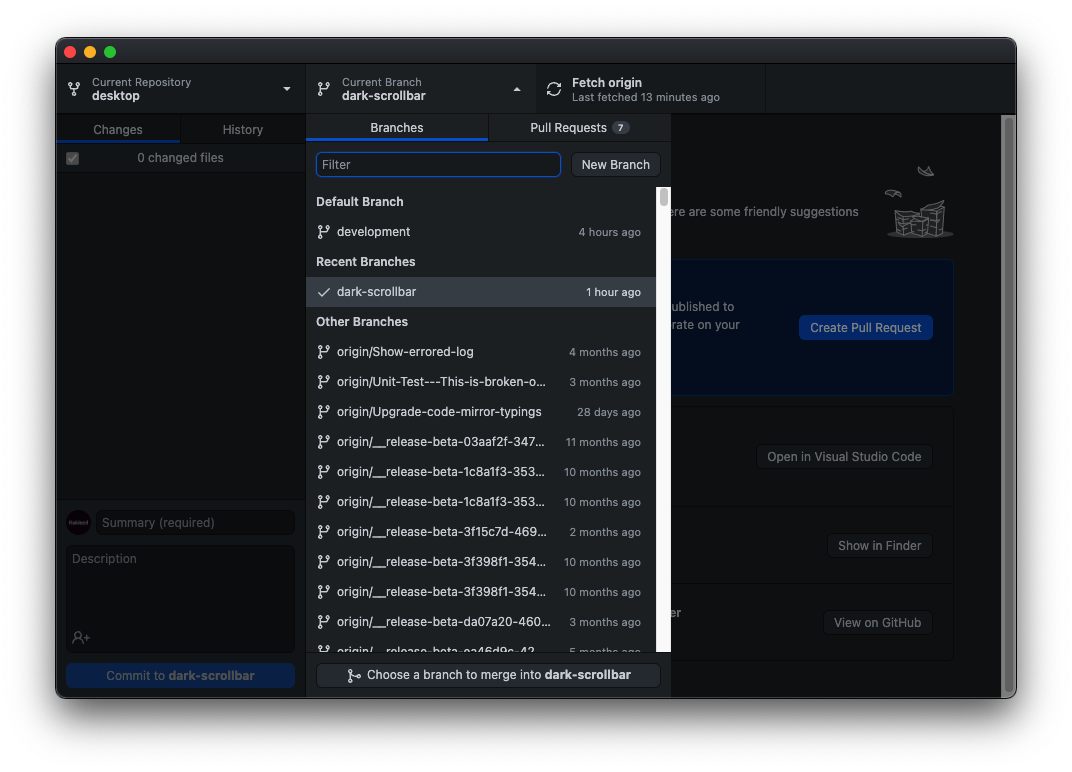Click the branch icon in Current Branch header
The image size is (1072, 772).
coord(322,89)
